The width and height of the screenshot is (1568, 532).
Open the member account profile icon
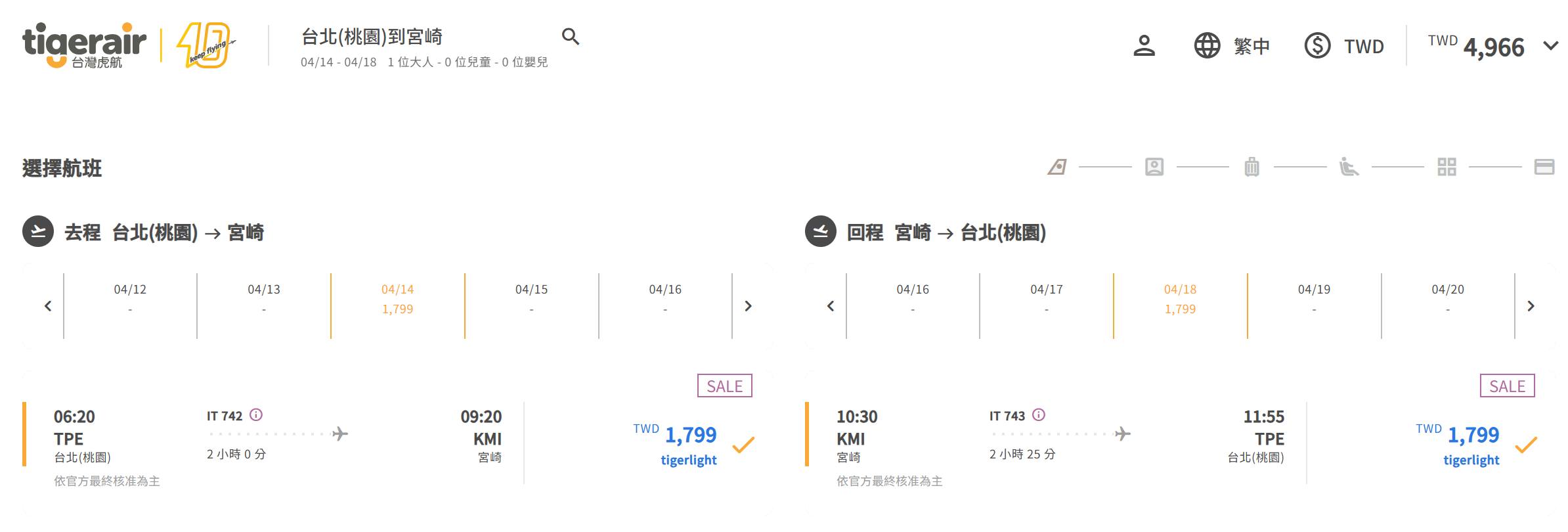[x=1144, y=46]
